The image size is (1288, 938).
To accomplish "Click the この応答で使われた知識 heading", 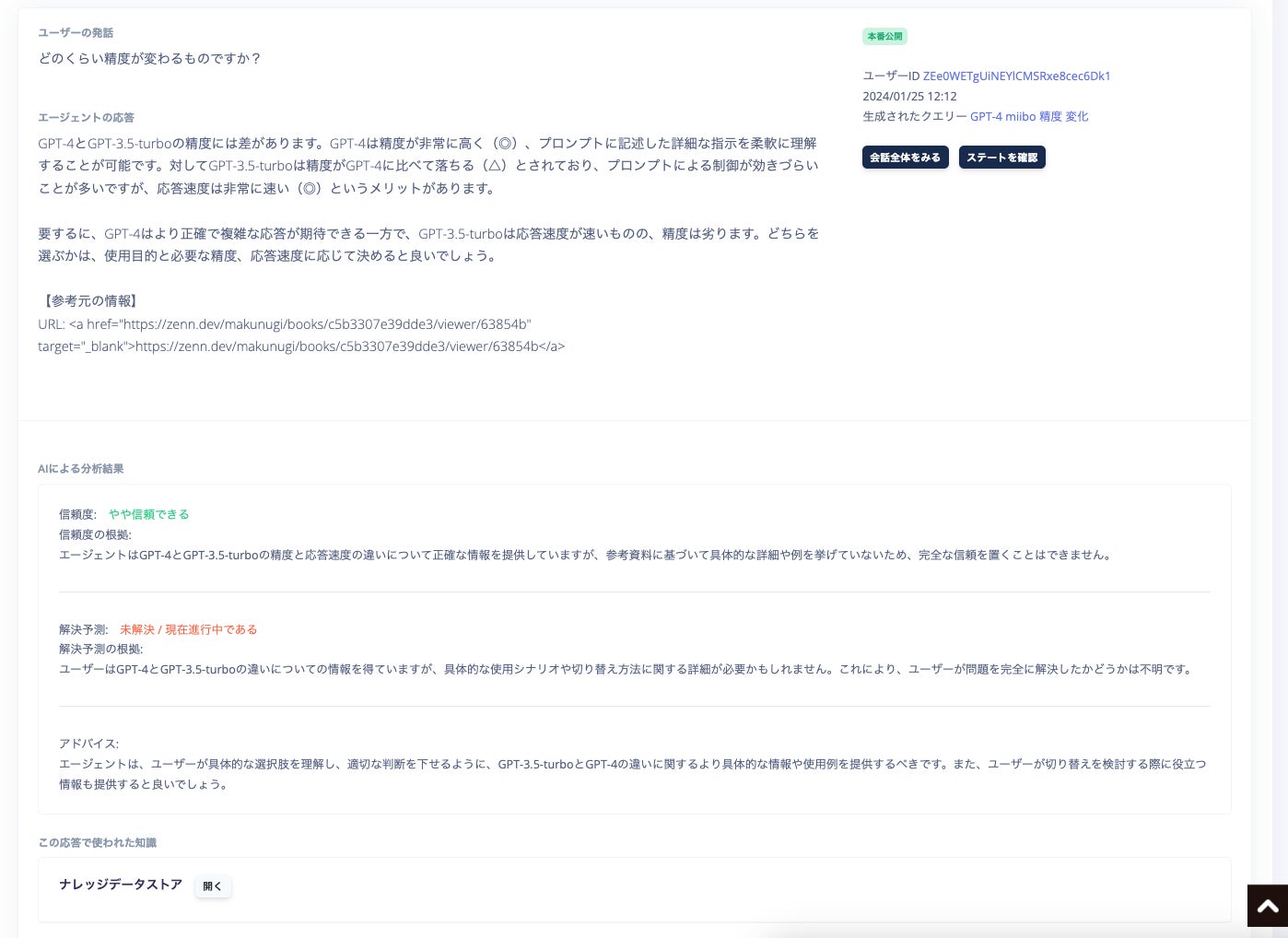I will pyautogui.click(x=98, y=843).
